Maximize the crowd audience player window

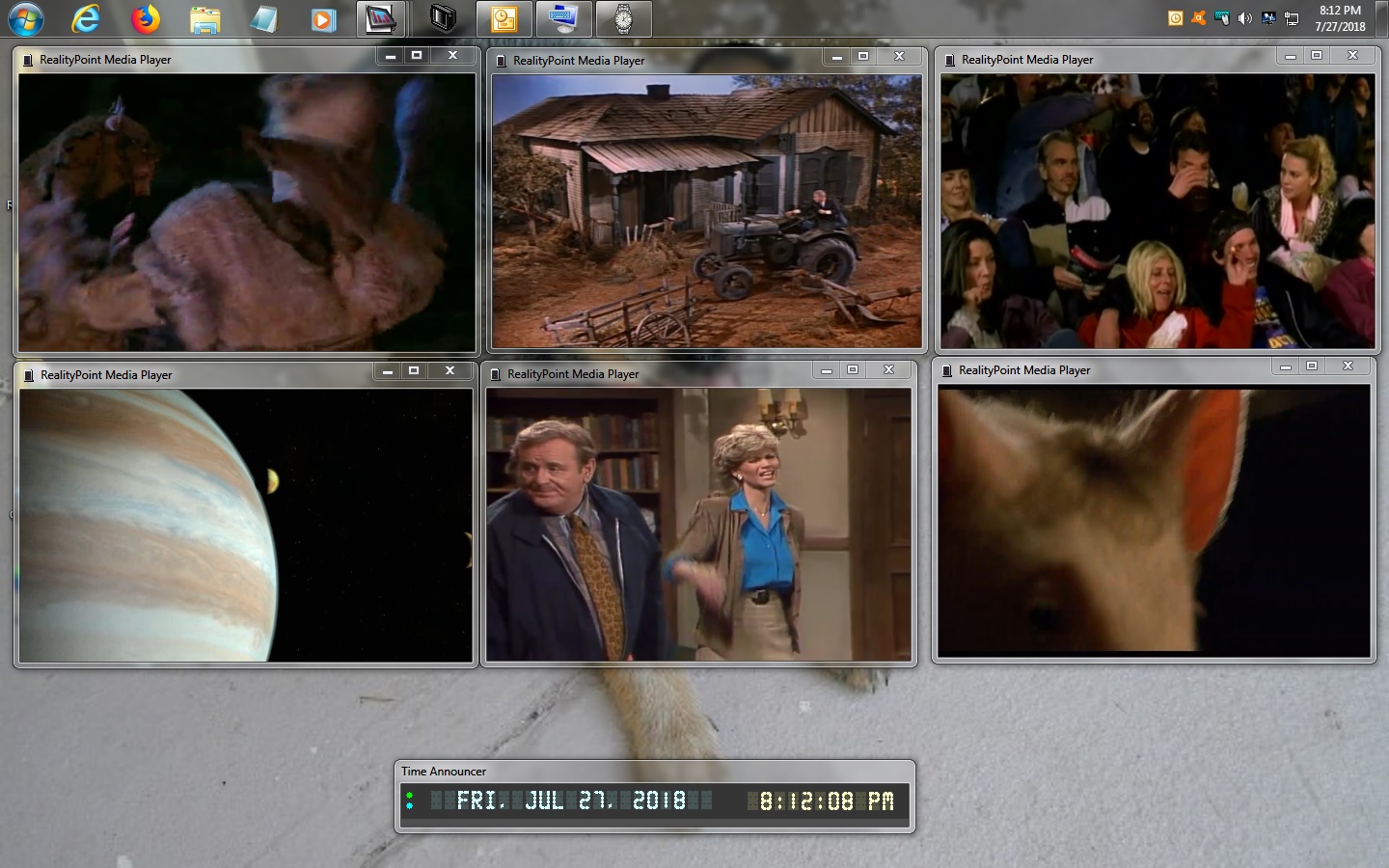[x=1317, y=56]
